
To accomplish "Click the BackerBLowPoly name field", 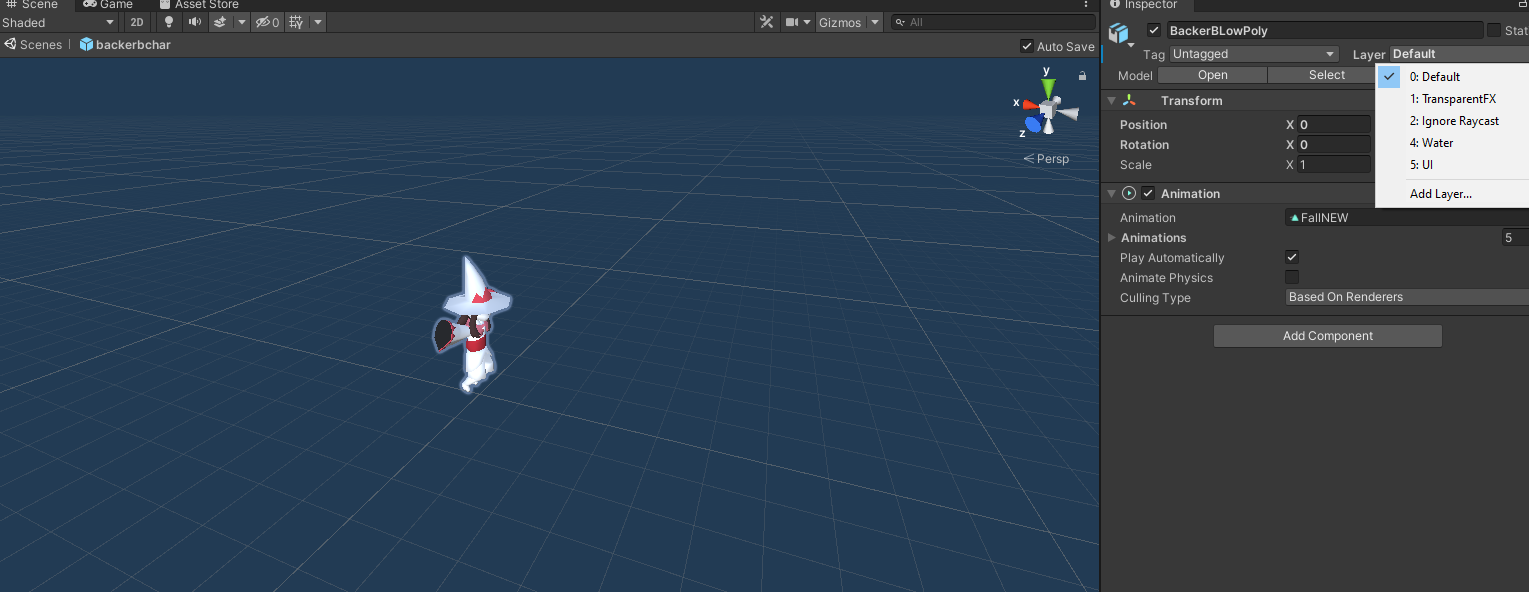I will click(1324, 30).
